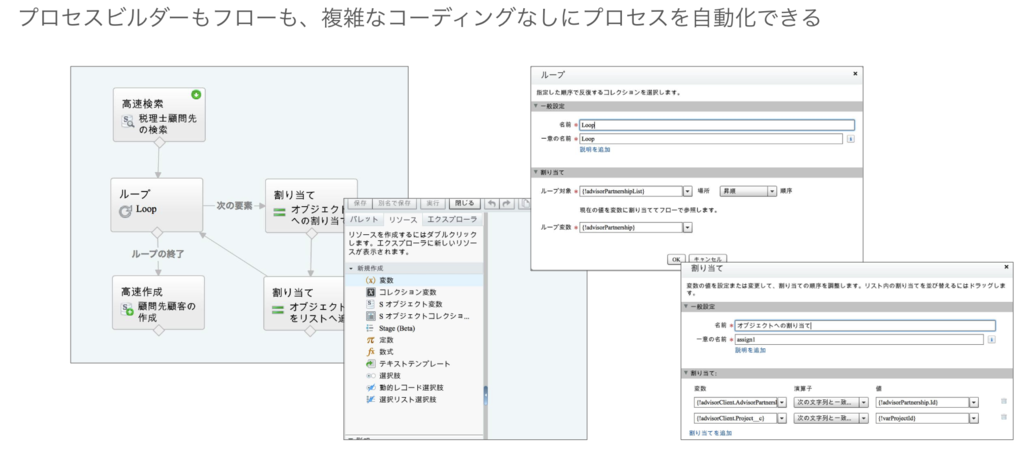Click the テキストテンプレート icon
The width and height of the screenshot is (1024, 457).
coord(370,364)
